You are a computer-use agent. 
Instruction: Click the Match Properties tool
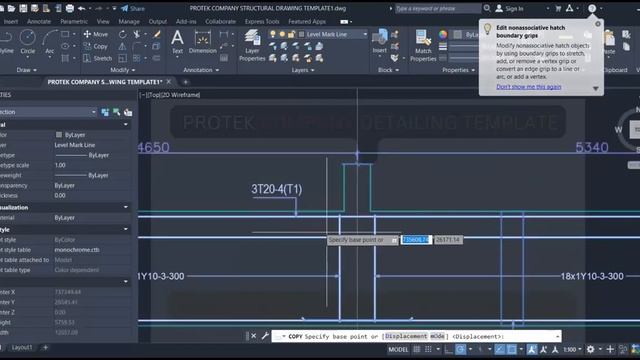(423, 46)
